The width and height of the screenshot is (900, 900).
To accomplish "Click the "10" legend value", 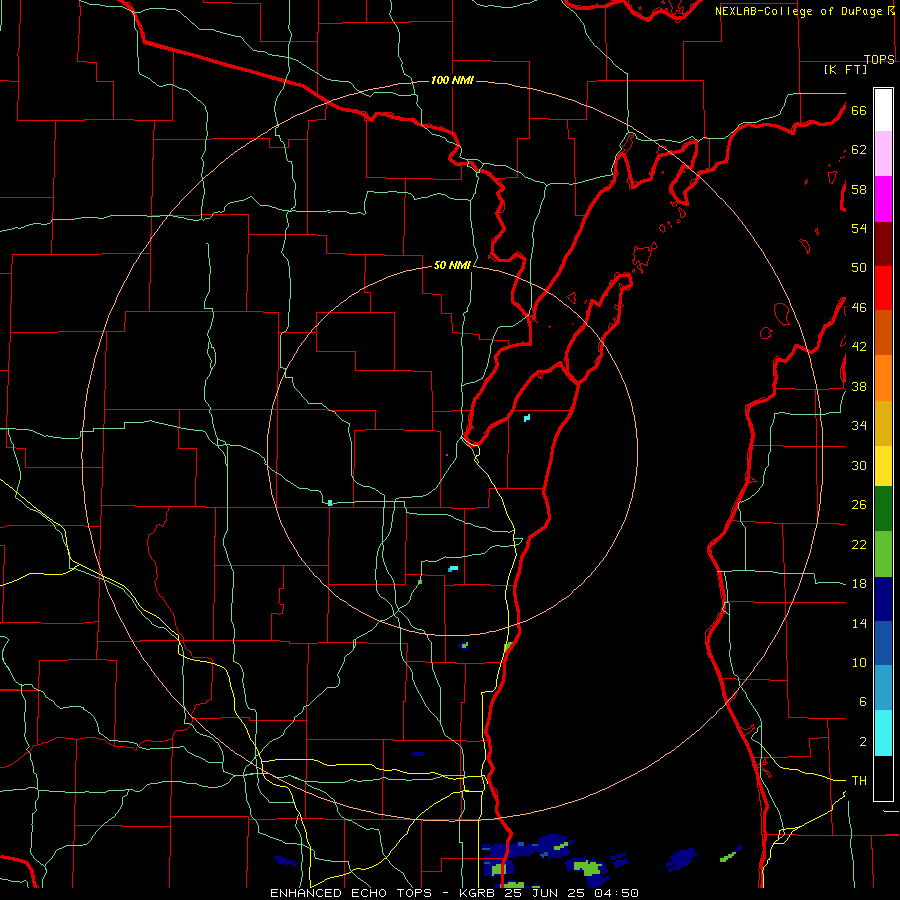I will coord(859,663).
